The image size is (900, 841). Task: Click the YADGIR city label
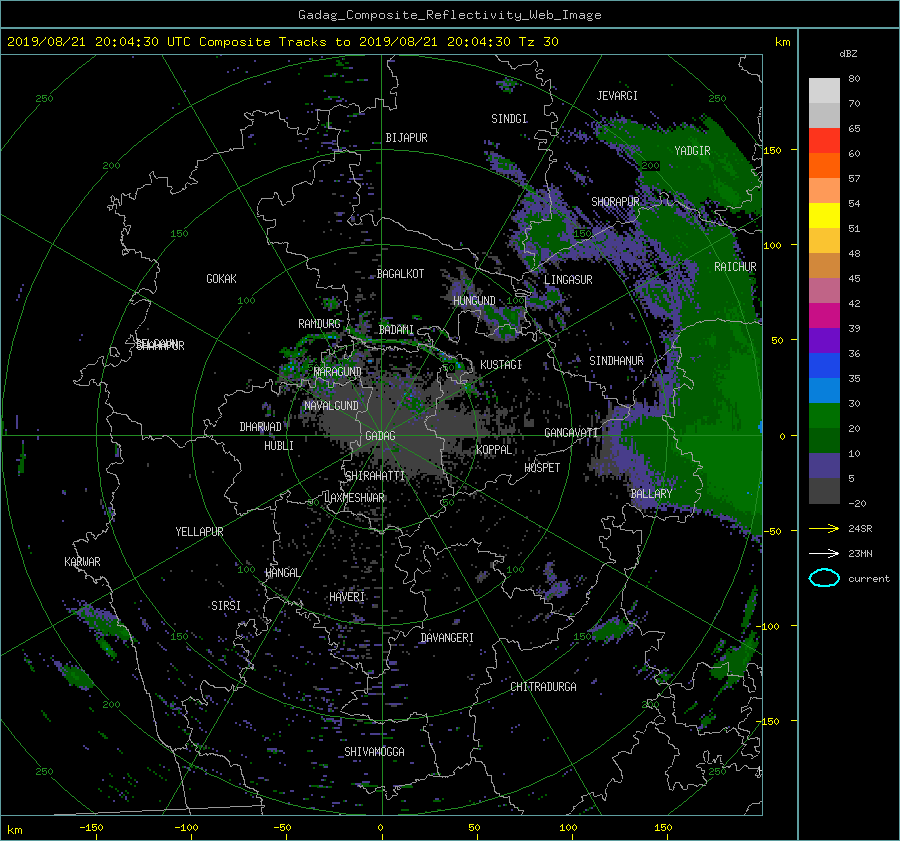pos(692,150)
